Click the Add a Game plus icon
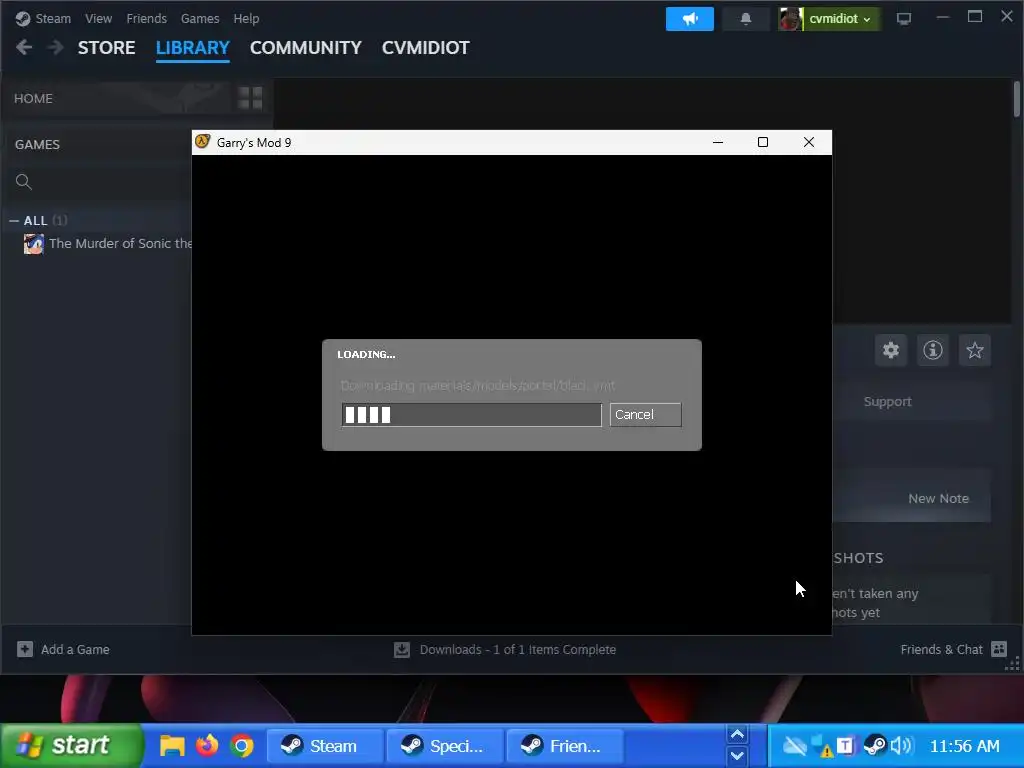This screenshot has width=1024, height=768. (x=25, y=649)
